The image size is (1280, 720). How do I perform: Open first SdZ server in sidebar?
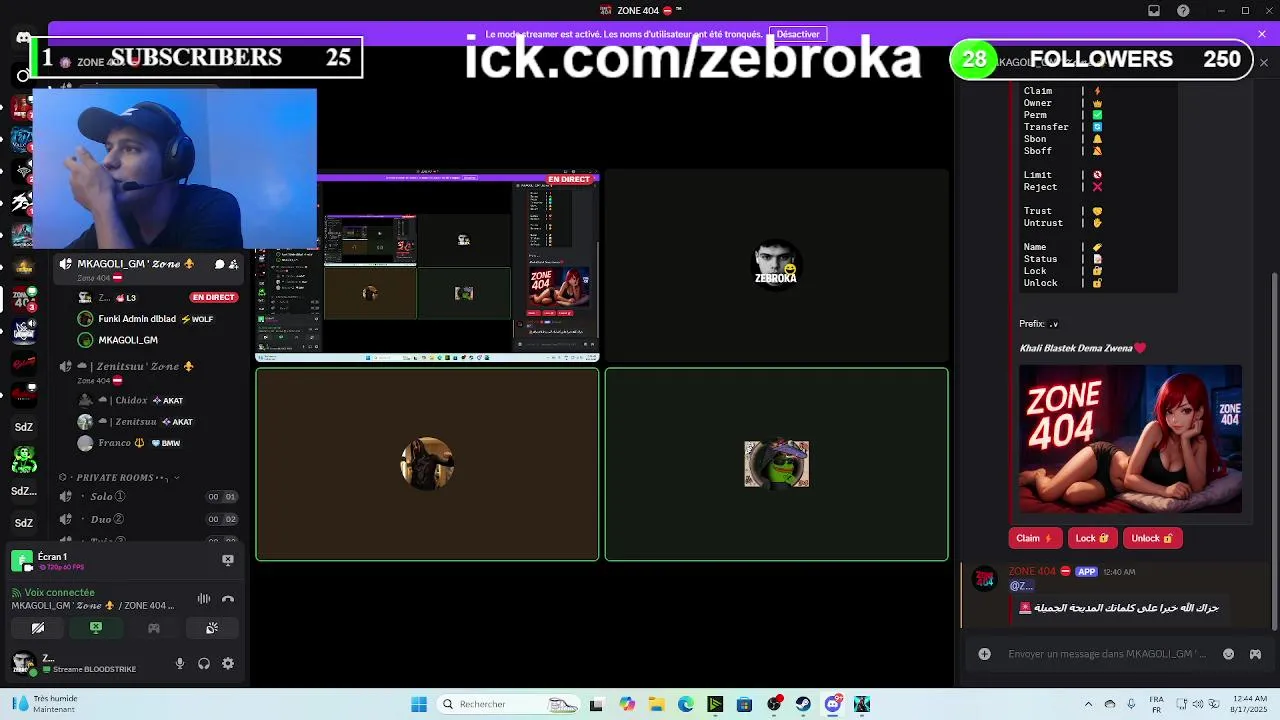[24, 427]
